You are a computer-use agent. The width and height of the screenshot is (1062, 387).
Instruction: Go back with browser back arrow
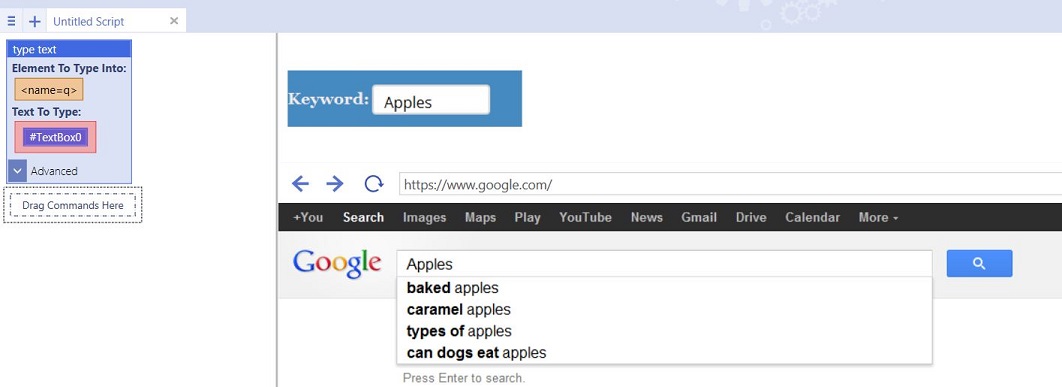click(x=300, y=184)
